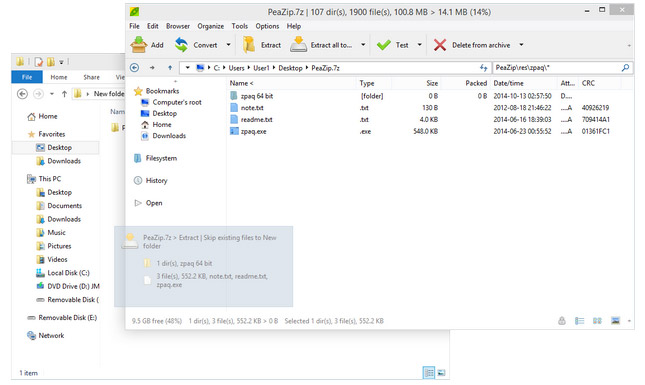Open the Test dropdown arrow
The height and width of the screenshot is (385, 645).
[420, 45]
